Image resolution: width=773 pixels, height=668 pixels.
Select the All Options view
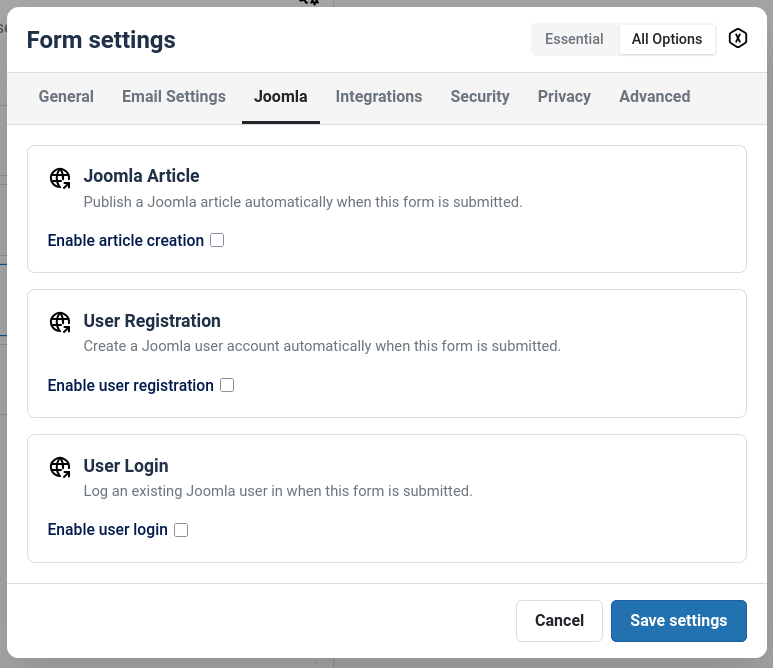[667, 39]
